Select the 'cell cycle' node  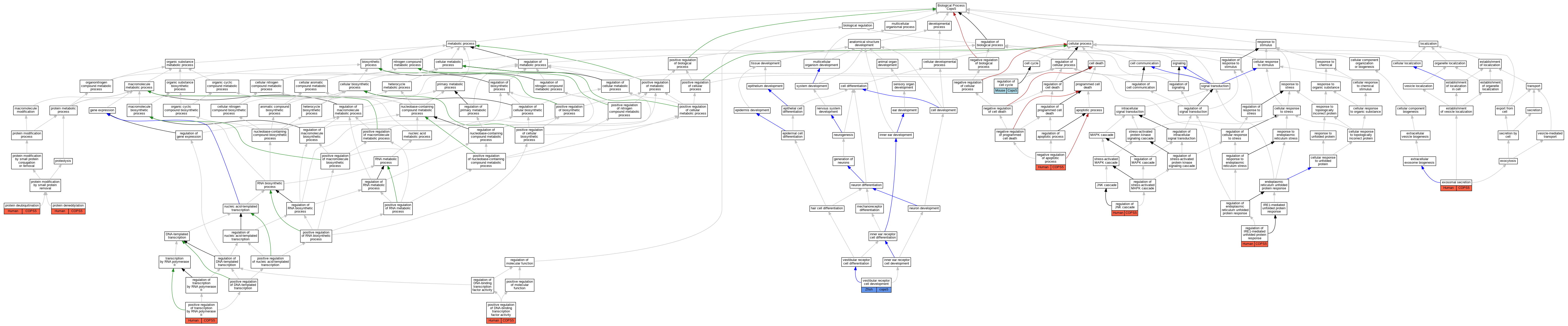(1031, 63)
